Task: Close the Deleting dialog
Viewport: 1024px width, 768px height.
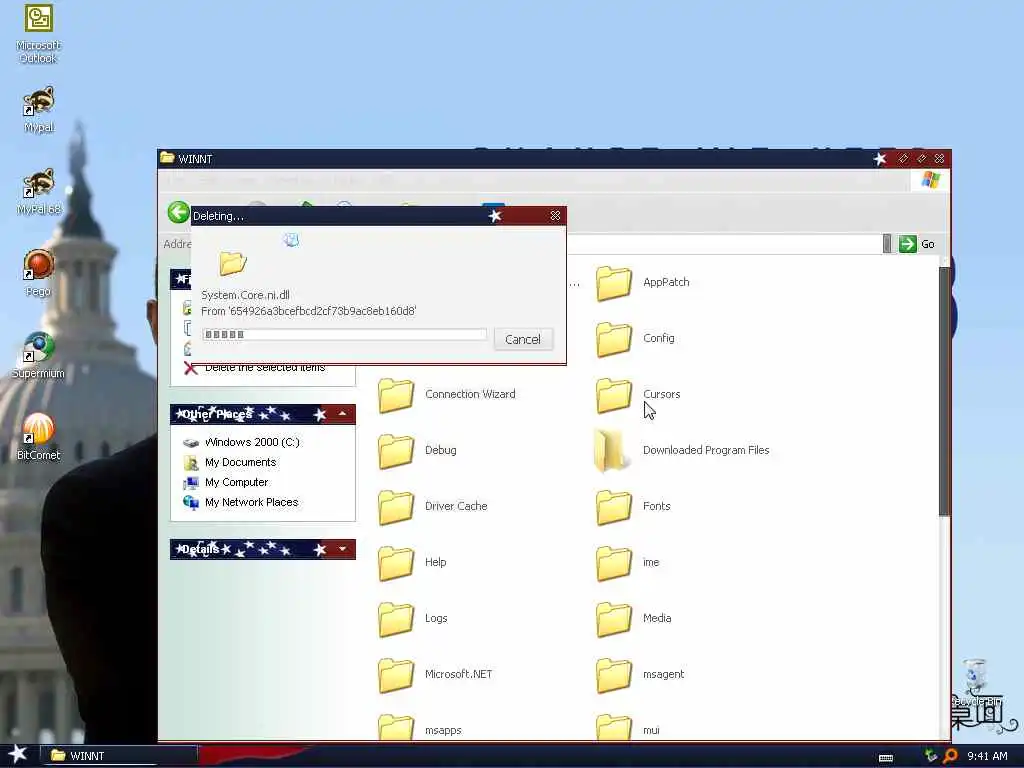Action: pos(555,216)
